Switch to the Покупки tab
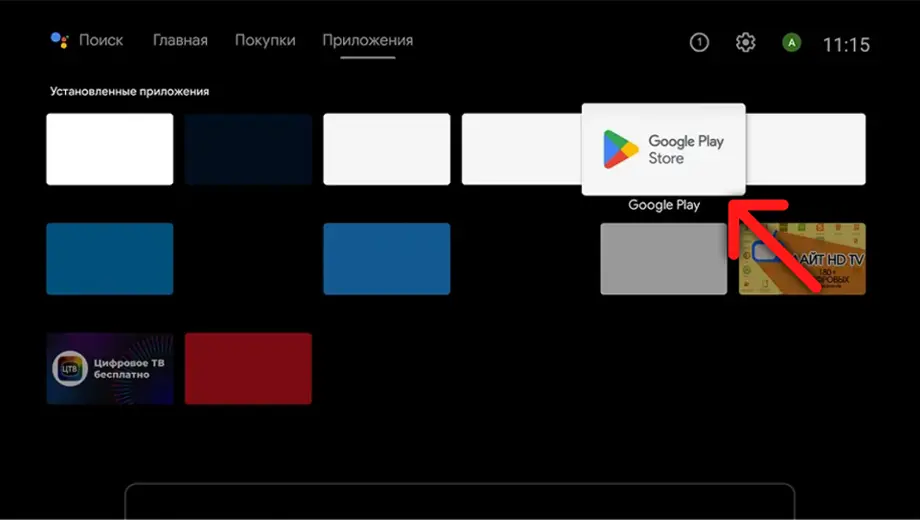The image size is (920, 520). 265,40
